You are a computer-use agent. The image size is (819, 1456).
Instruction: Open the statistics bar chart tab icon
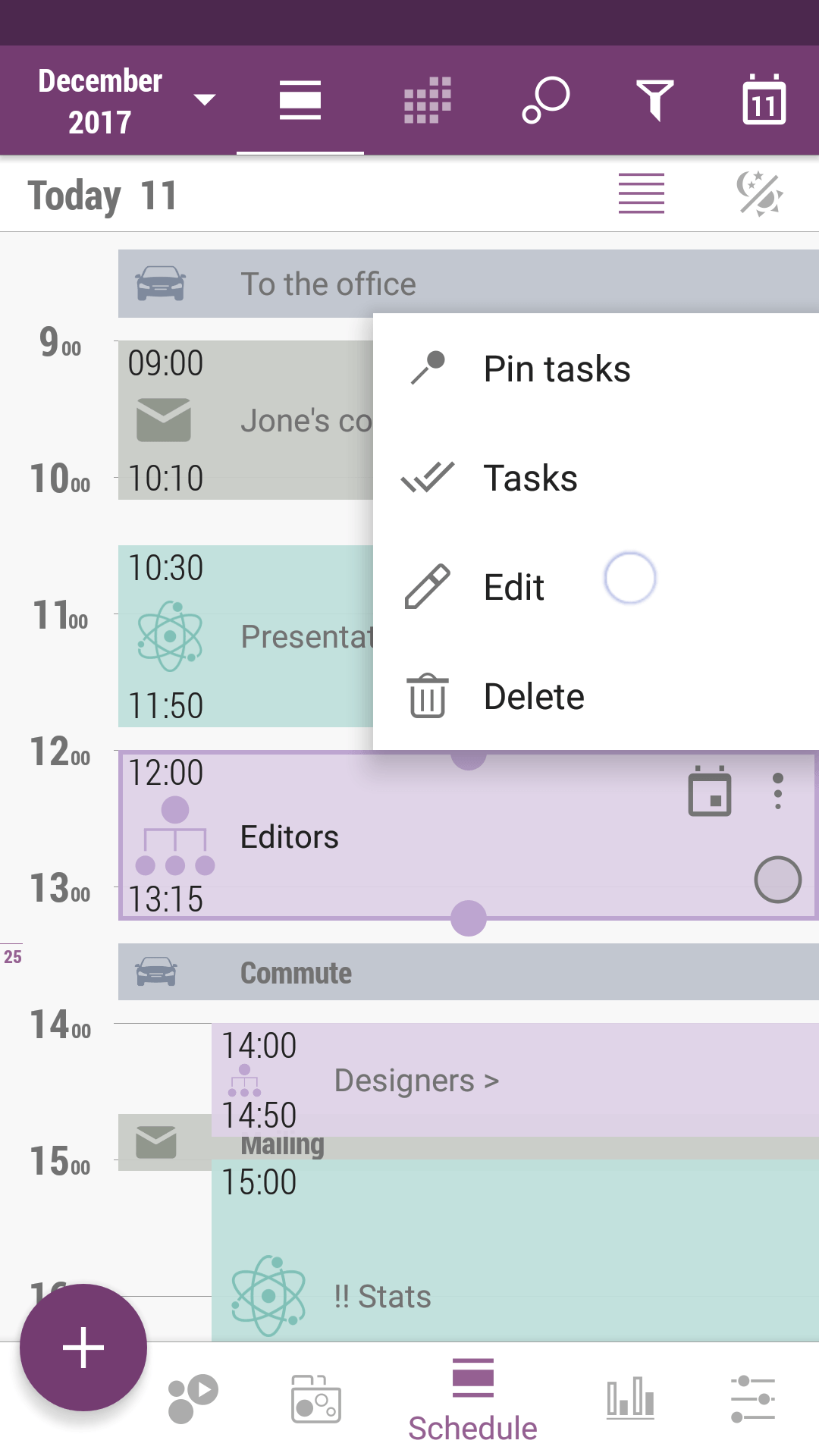click(630, 1398)
